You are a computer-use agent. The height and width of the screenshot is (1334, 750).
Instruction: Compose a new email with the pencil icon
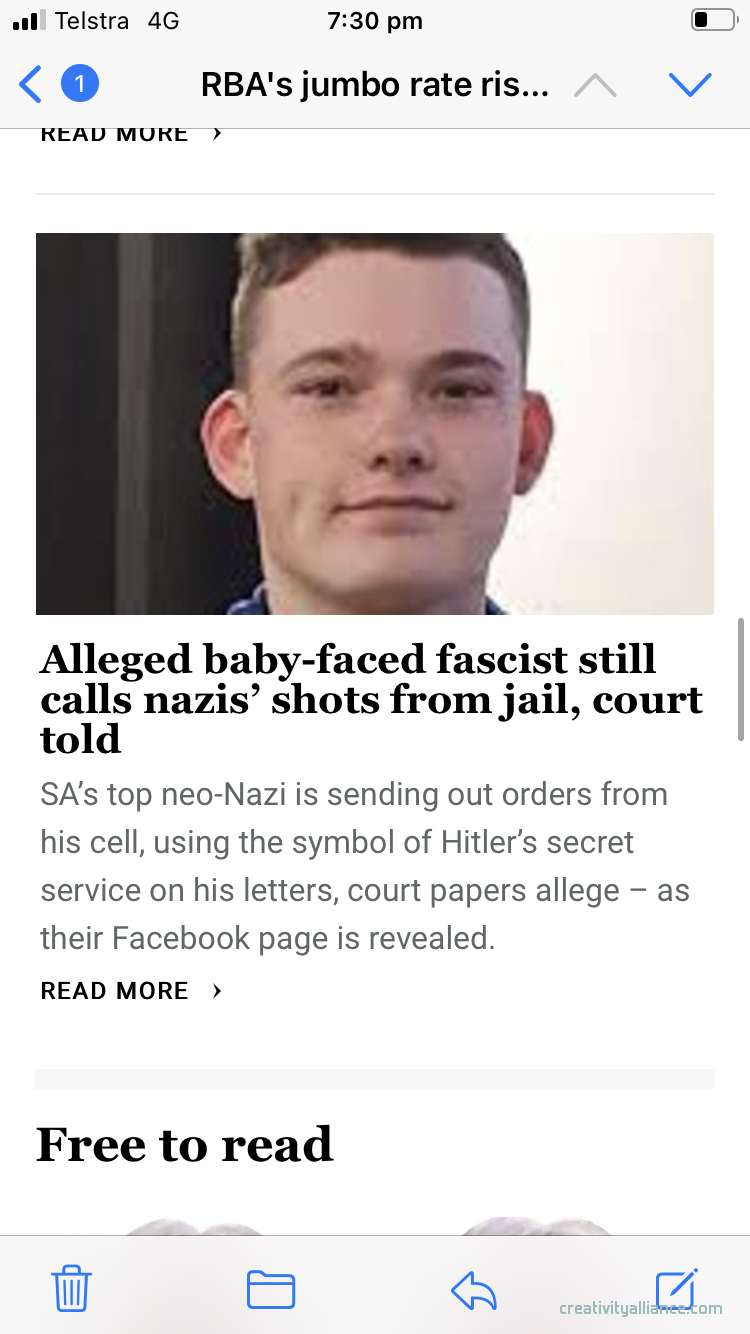(676, 1288)
